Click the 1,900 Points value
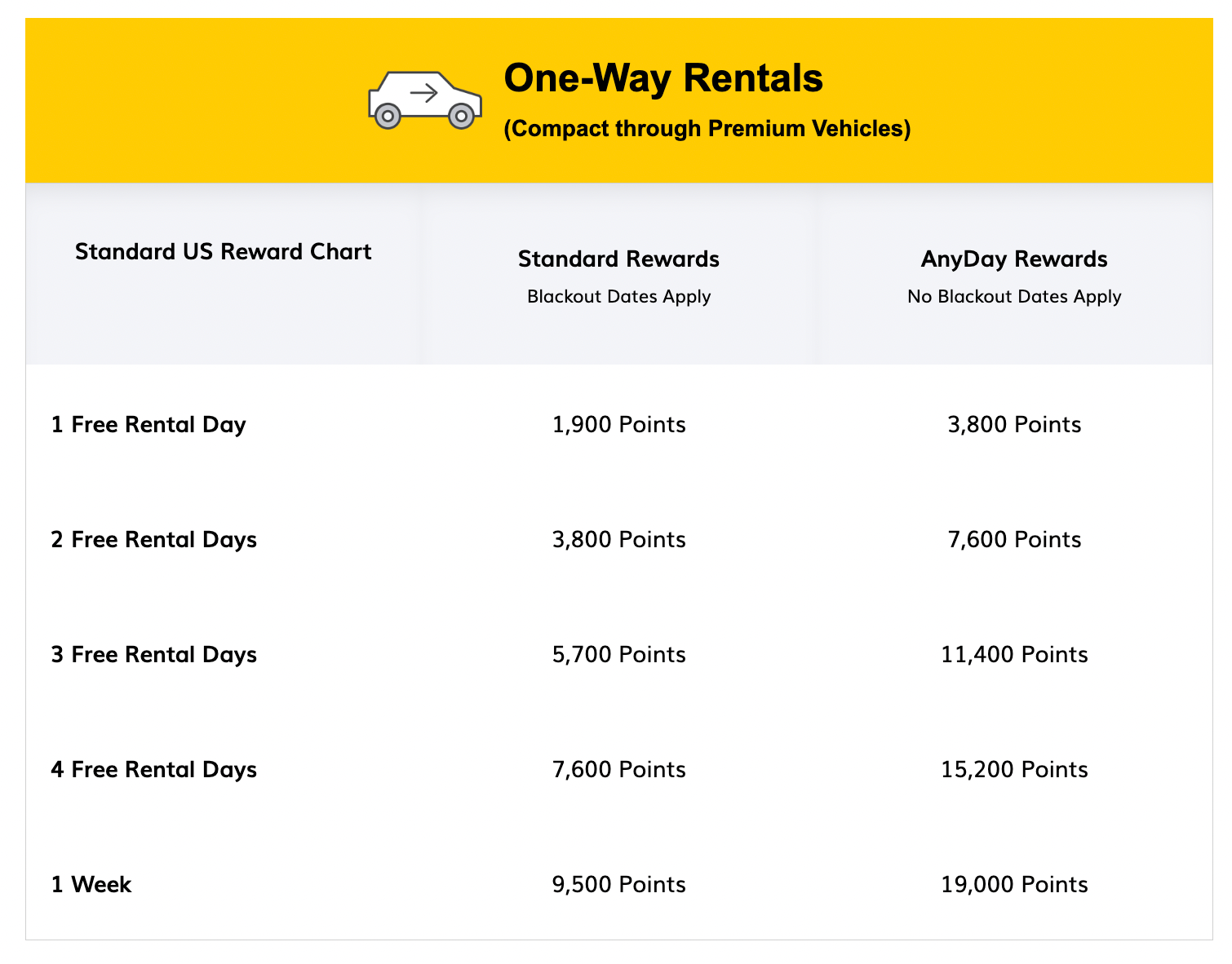 pyautogui.click(x=618, y=425)
